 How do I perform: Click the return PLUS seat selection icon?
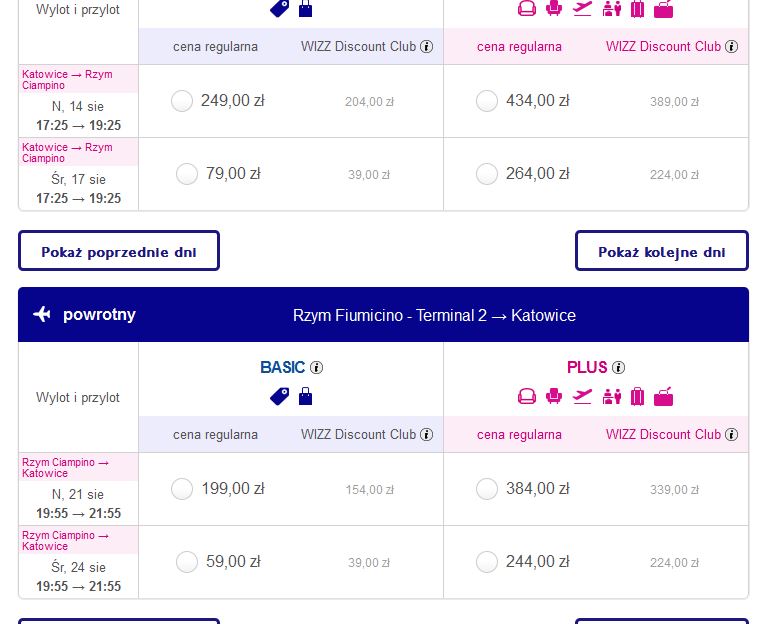coord(554,397)
